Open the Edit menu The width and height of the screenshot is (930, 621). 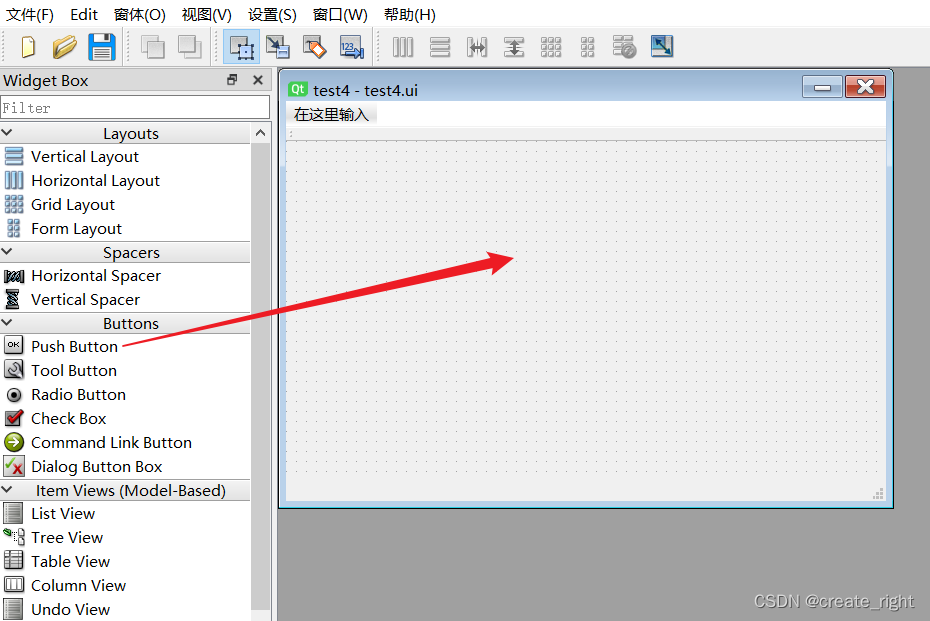[84, 14]
